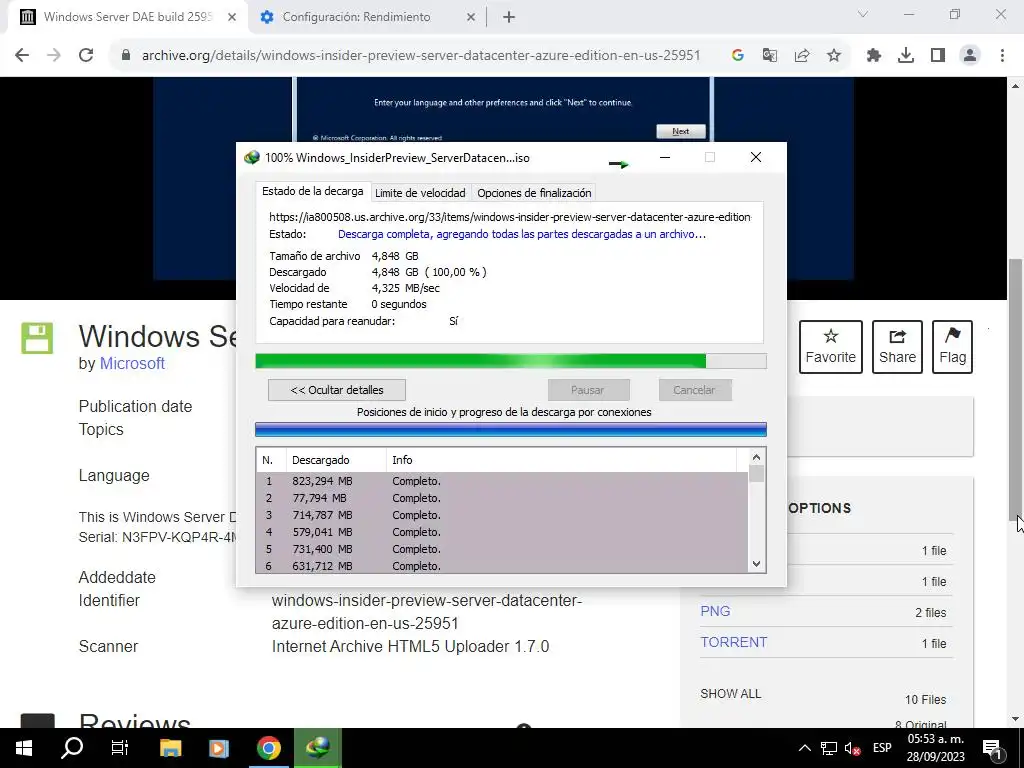1024x768 pixels.
Task: Click the Next button in the preview image
Action: tap(680, 131)
